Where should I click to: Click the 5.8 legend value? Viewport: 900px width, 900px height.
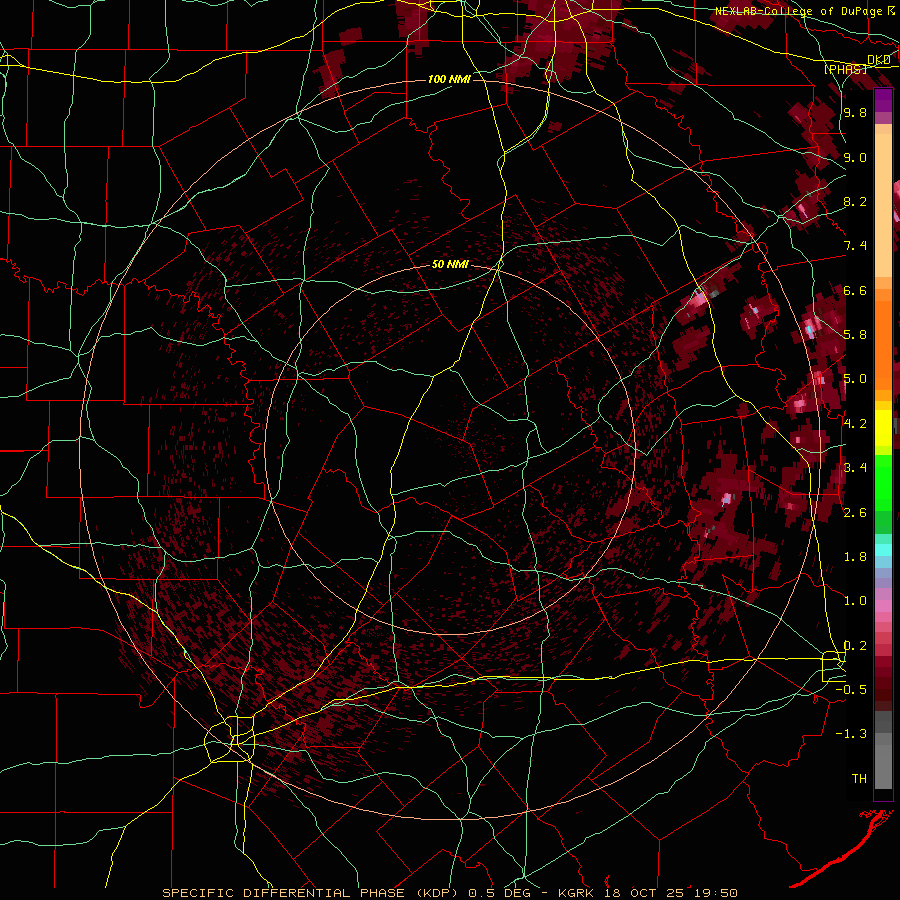click(855, 335)
